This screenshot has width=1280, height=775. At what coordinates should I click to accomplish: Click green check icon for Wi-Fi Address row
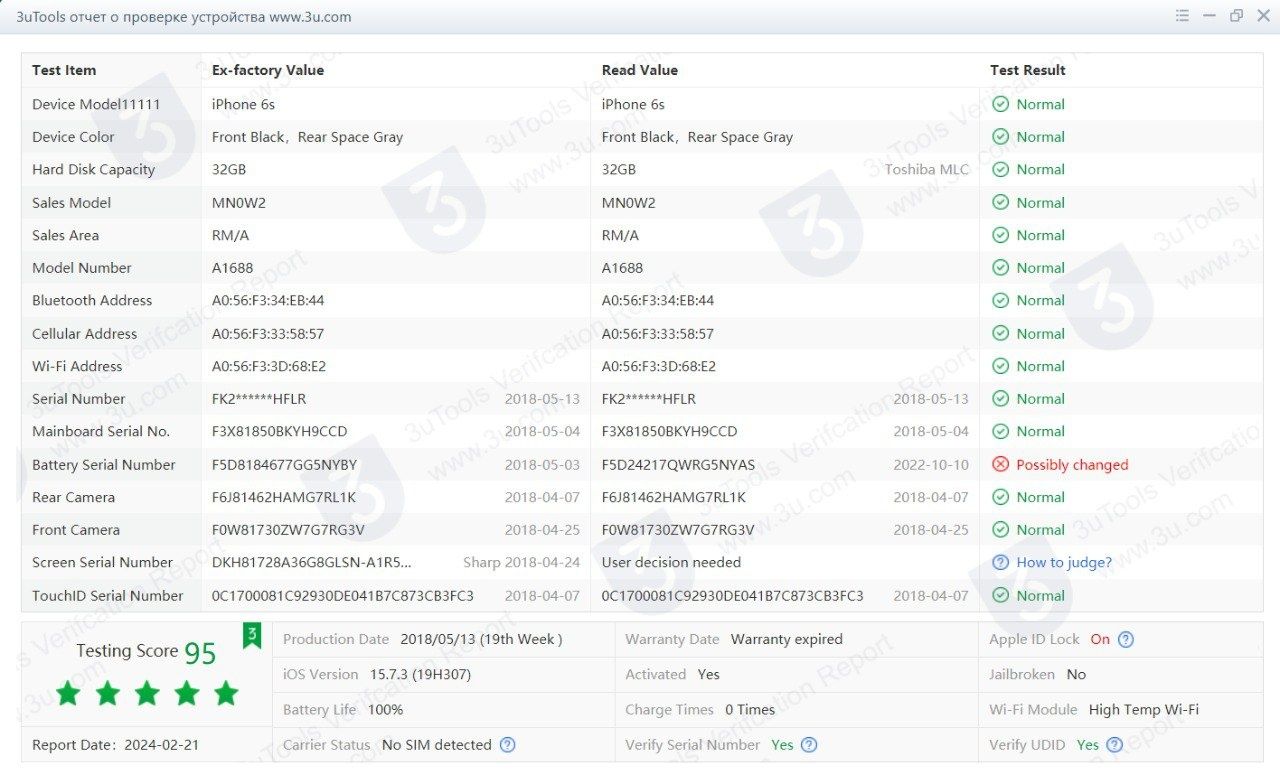tap(1000, 366)
